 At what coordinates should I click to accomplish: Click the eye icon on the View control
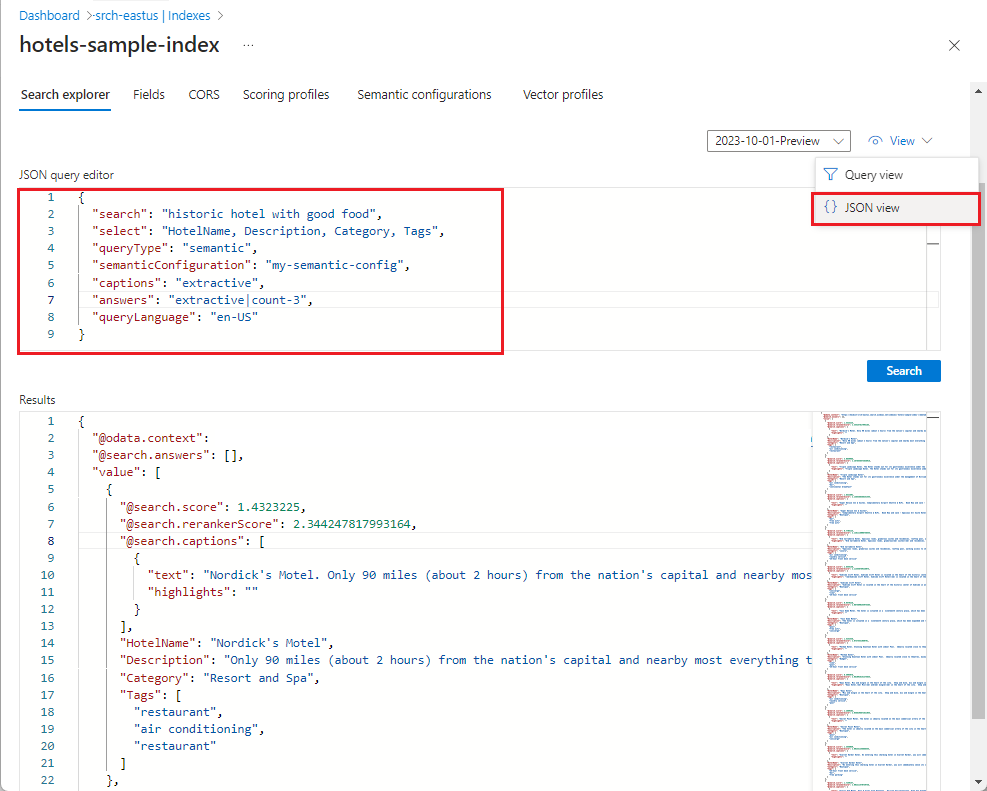(x=877, y=140)
